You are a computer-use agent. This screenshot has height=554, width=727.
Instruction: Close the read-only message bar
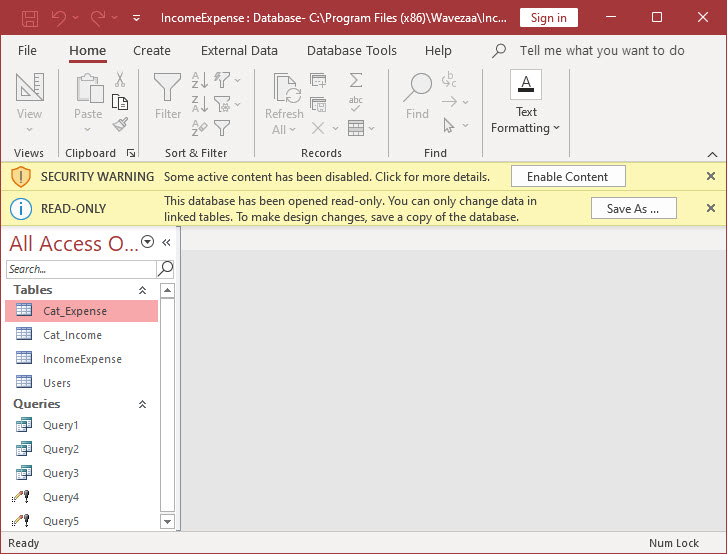coord(711,208)
